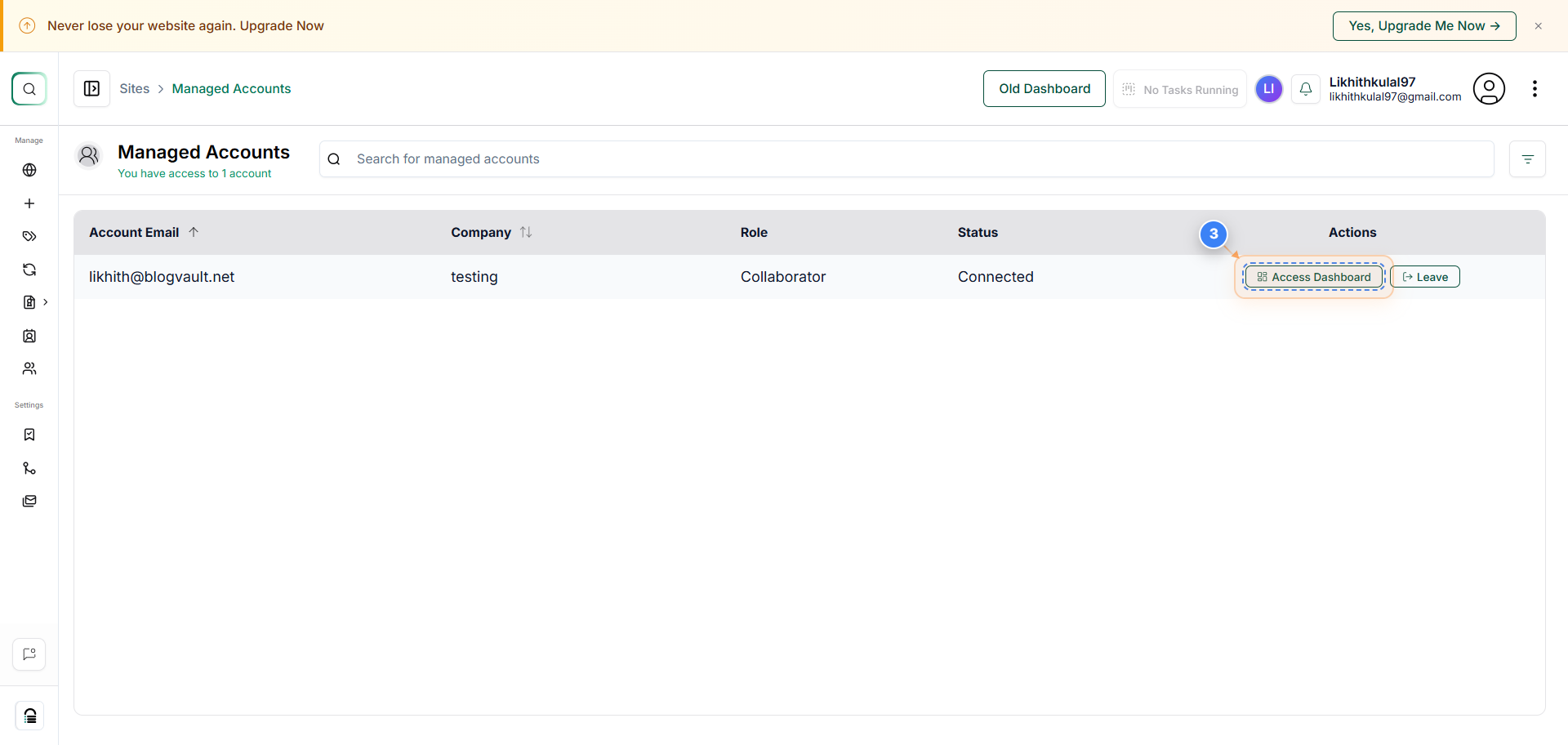Screen dimensions: 1568x745
Task: Select the Sites globe icon in sidebar
Action: (29, 170)
